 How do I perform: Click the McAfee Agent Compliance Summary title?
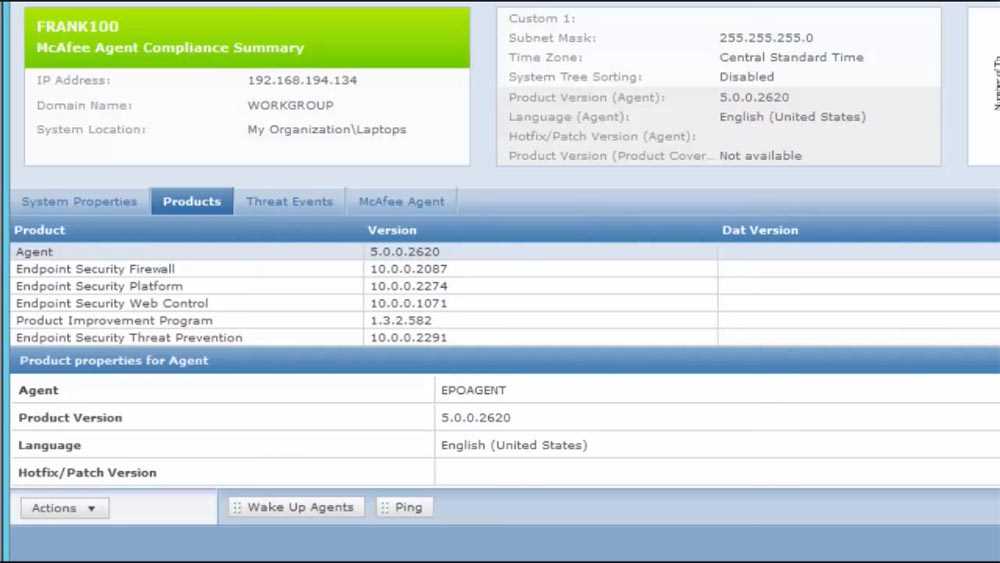170,48
